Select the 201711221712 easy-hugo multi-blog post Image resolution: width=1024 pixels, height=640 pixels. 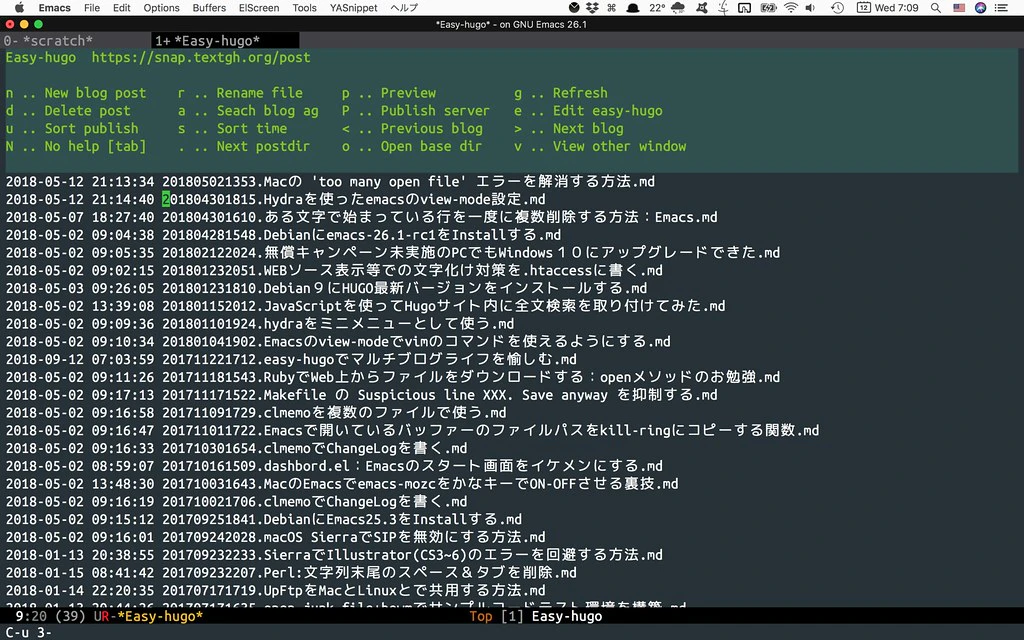point(291,359)
